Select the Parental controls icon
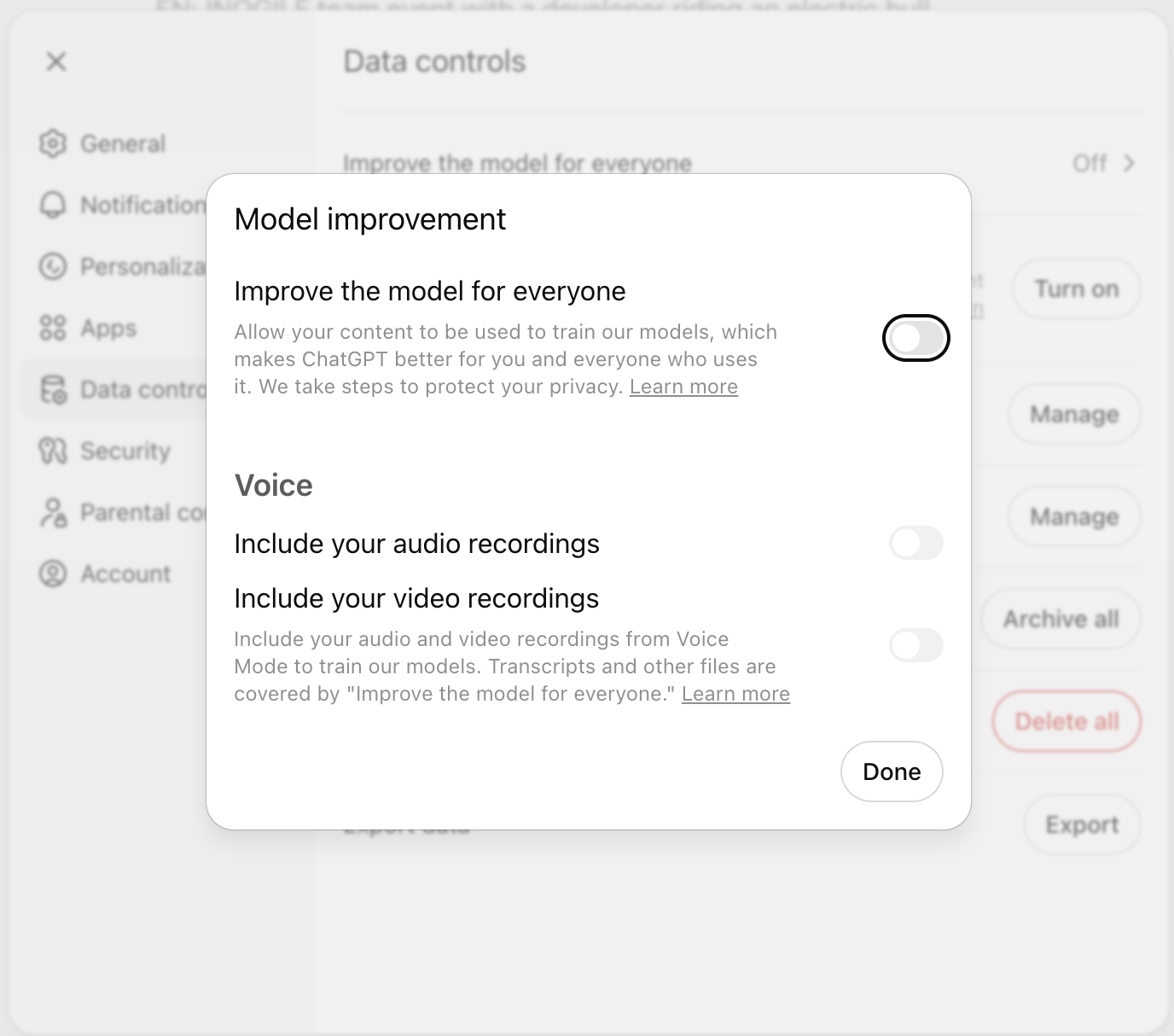The height and width of the screenshot is (1036, 1174). coord(53,512)
